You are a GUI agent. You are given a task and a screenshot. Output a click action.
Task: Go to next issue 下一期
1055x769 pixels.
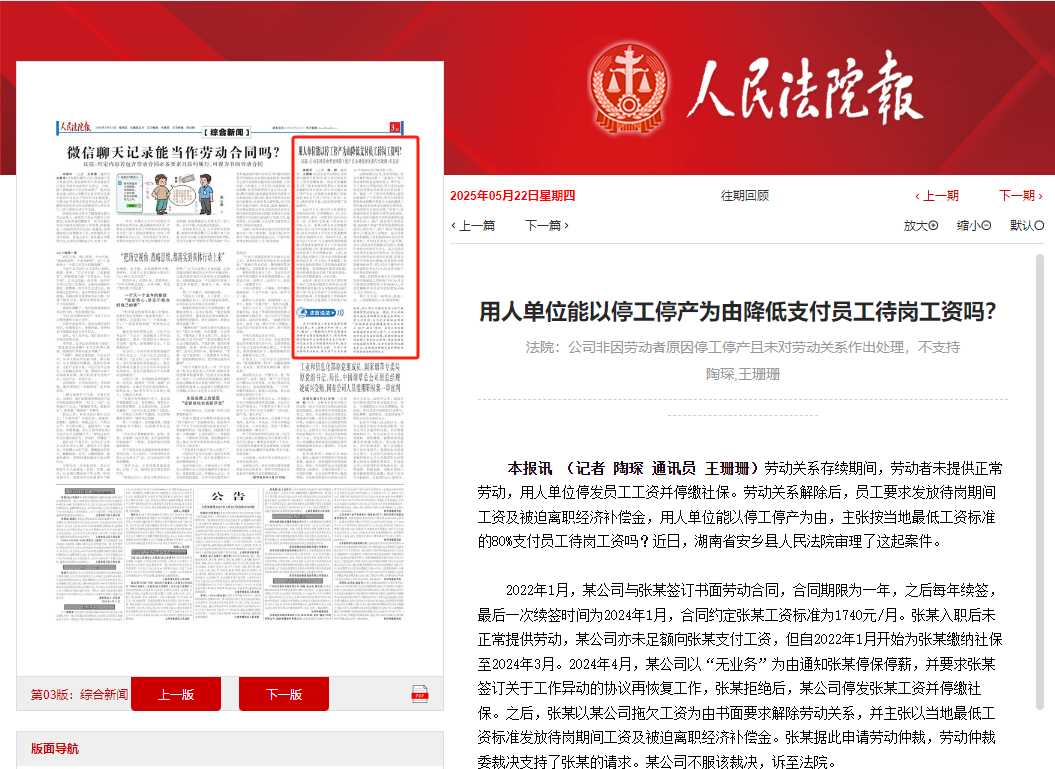(1021, 196)
